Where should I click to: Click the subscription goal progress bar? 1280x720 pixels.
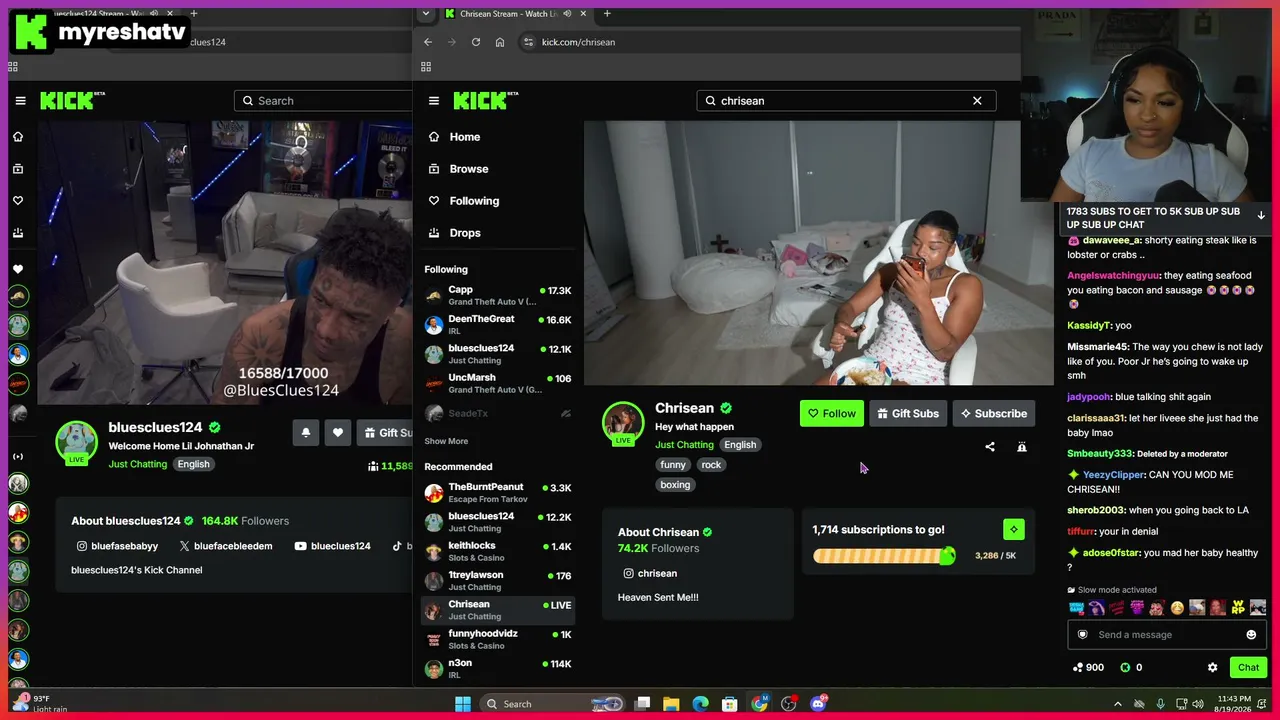point(884,556)
